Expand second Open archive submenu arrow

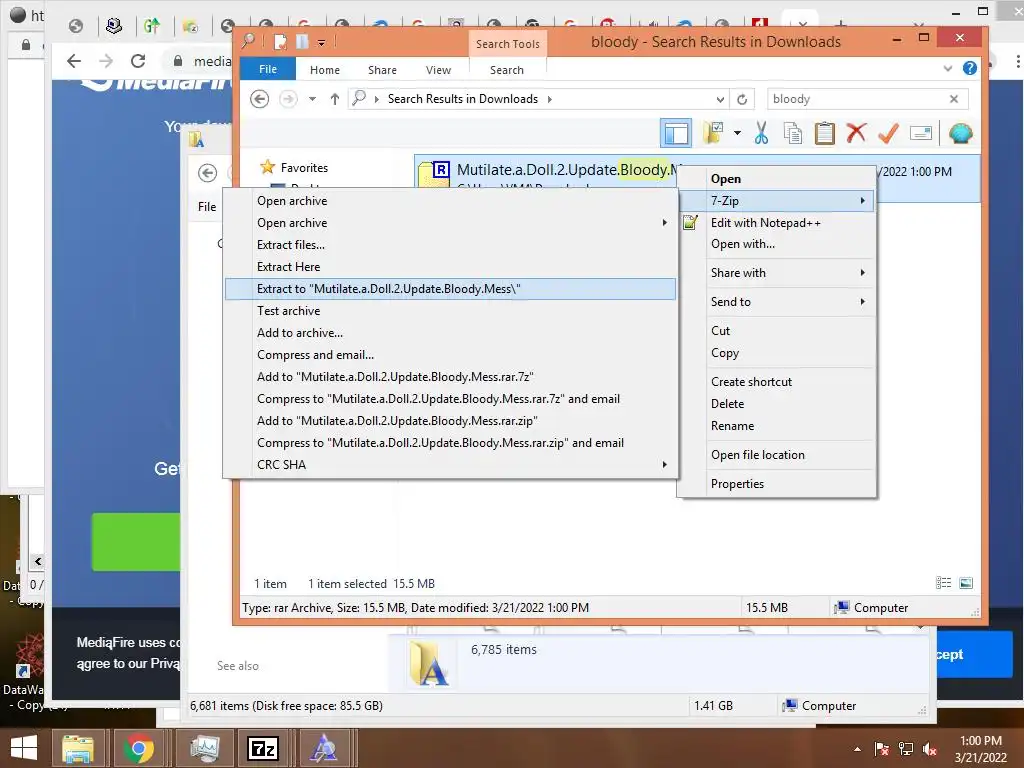[665, 223]
